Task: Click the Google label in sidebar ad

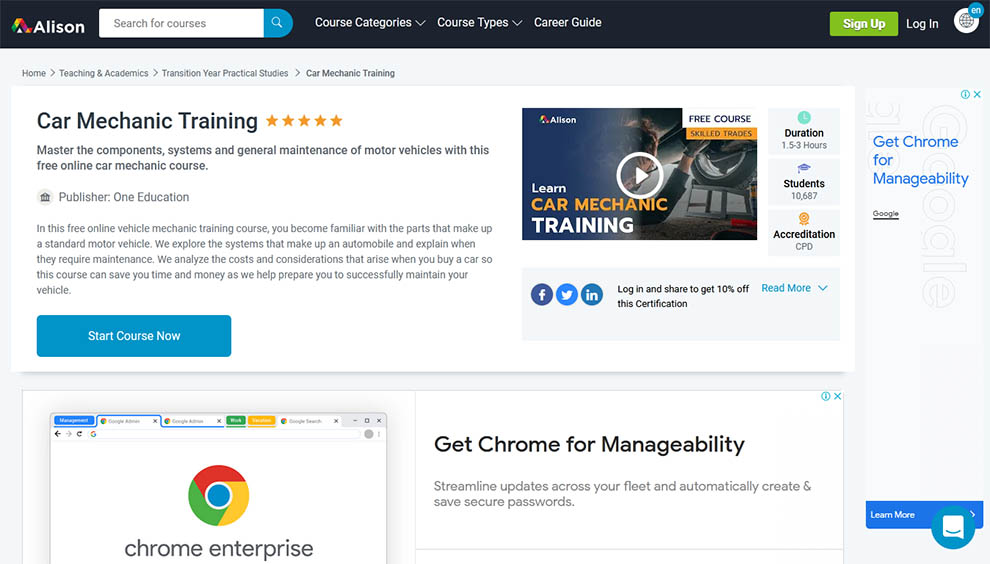Action: click(x=885, y=213)
